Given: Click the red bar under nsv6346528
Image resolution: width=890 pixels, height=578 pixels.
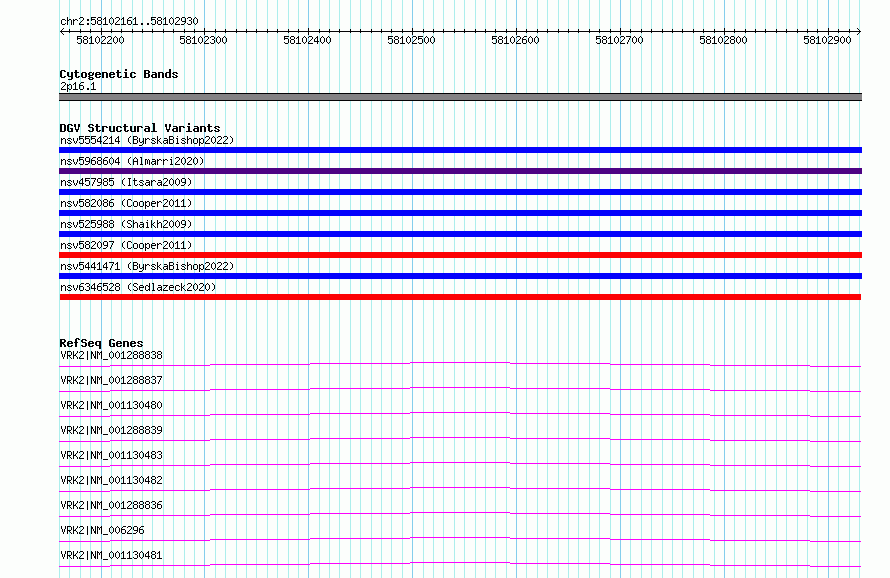Looking at the screenshot, I should pos(460,297).
